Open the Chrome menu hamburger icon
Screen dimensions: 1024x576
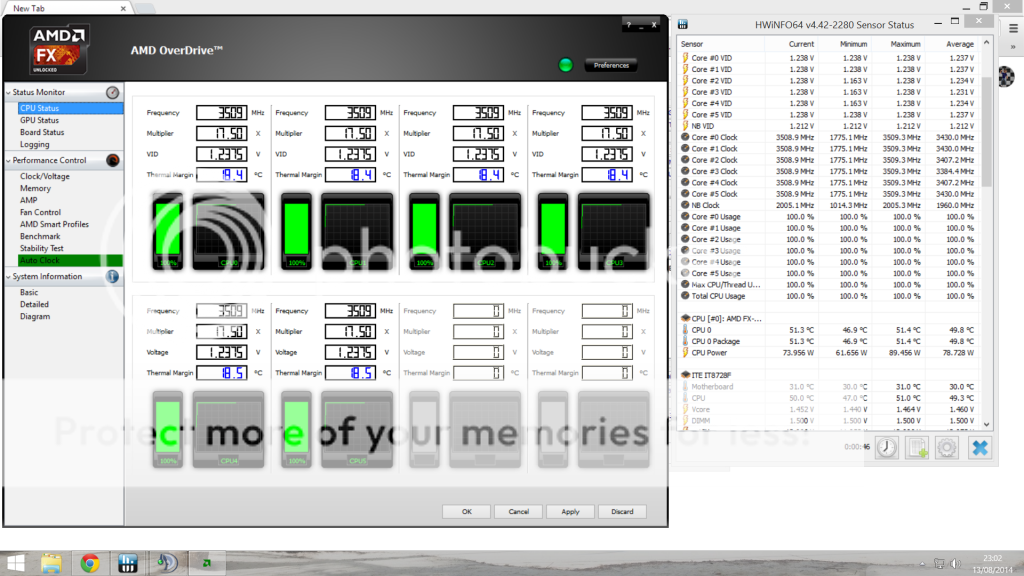(1013, 29)
